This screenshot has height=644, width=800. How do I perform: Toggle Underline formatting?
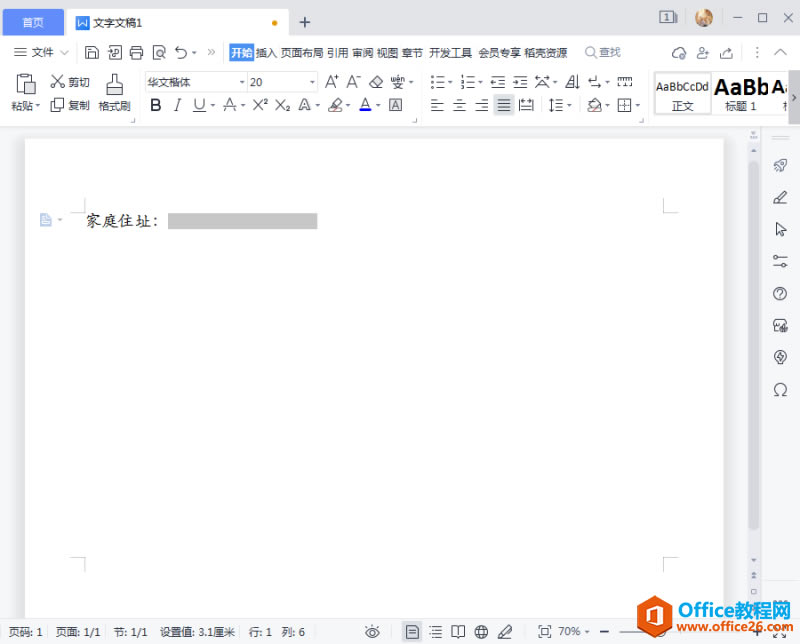(x=199, y=105)
